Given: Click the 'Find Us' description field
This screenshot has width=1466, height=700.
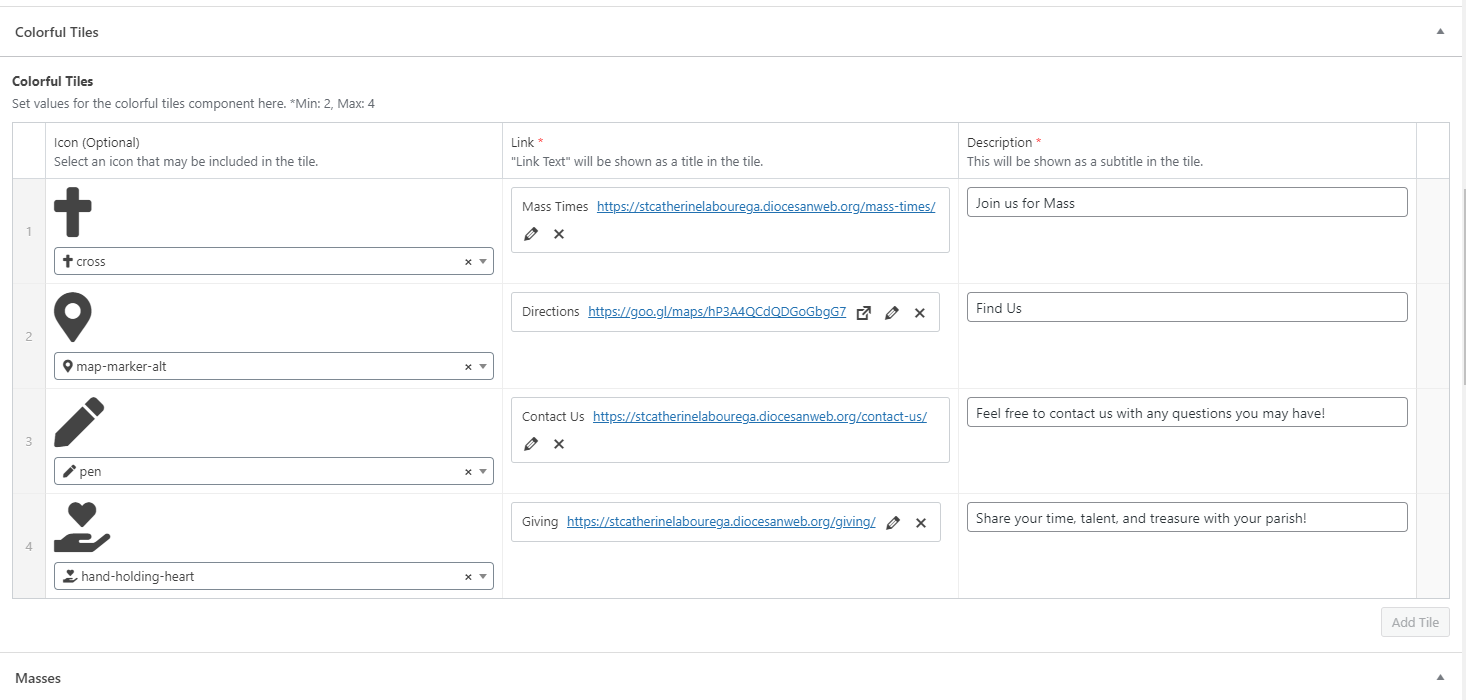Looking at the screenshot, I should click(1186, 308).
